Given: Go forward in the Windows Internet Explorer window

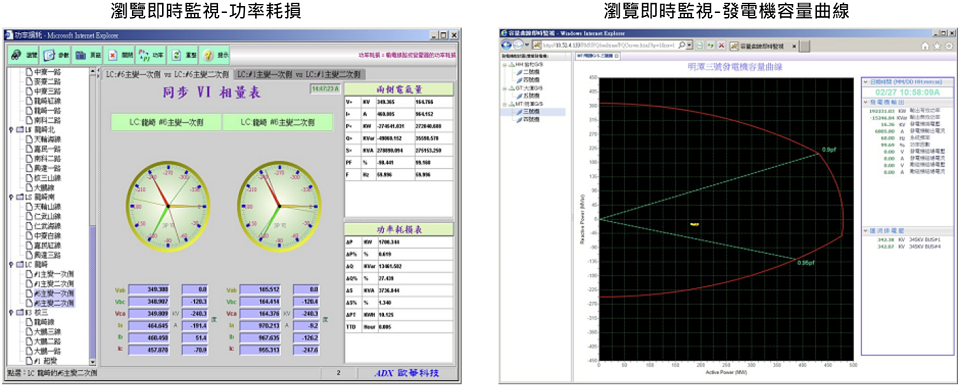Looking at the screenshot, I should [x=519, y=45].
